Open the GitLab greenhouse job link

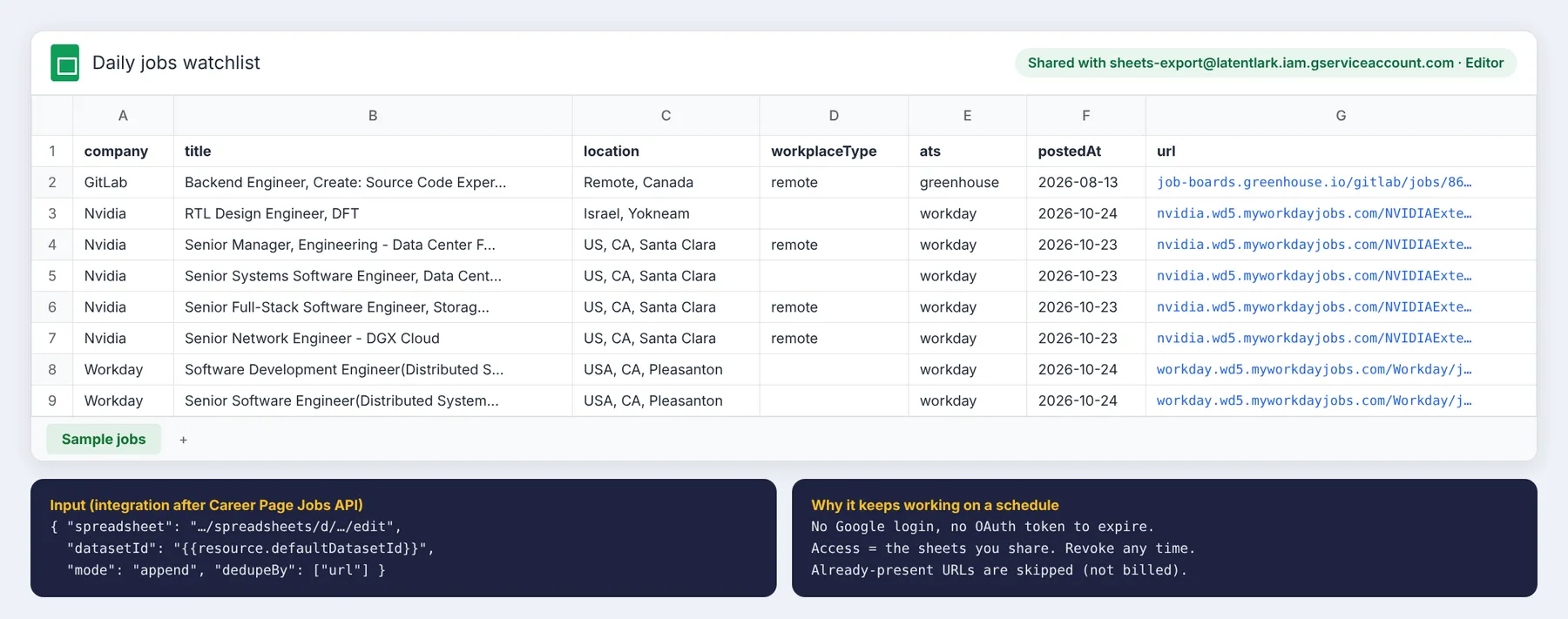click(x=1314, y=183)
